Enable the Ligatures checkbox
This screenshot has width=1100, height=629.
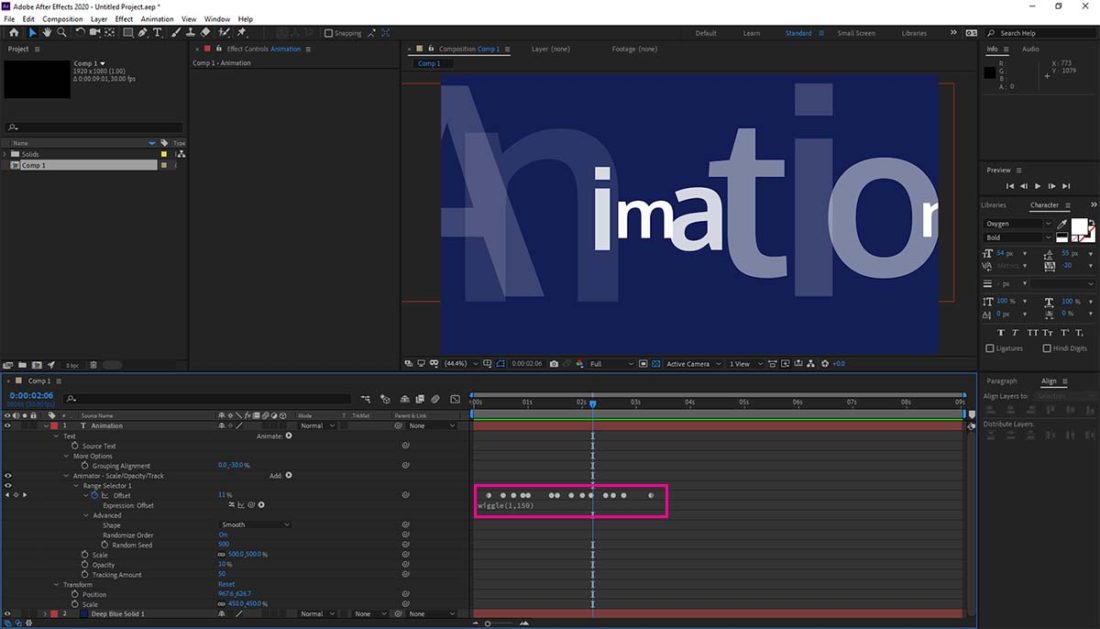point(990,349)
